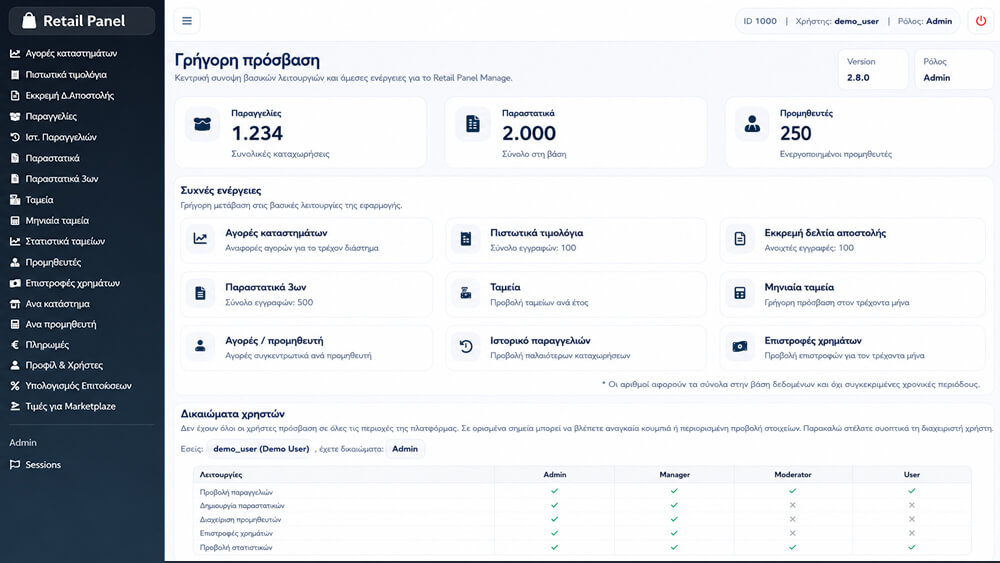Click the Λειτουργίες column header
This screenshot has width=1000, height=563.
coord(221,475)
